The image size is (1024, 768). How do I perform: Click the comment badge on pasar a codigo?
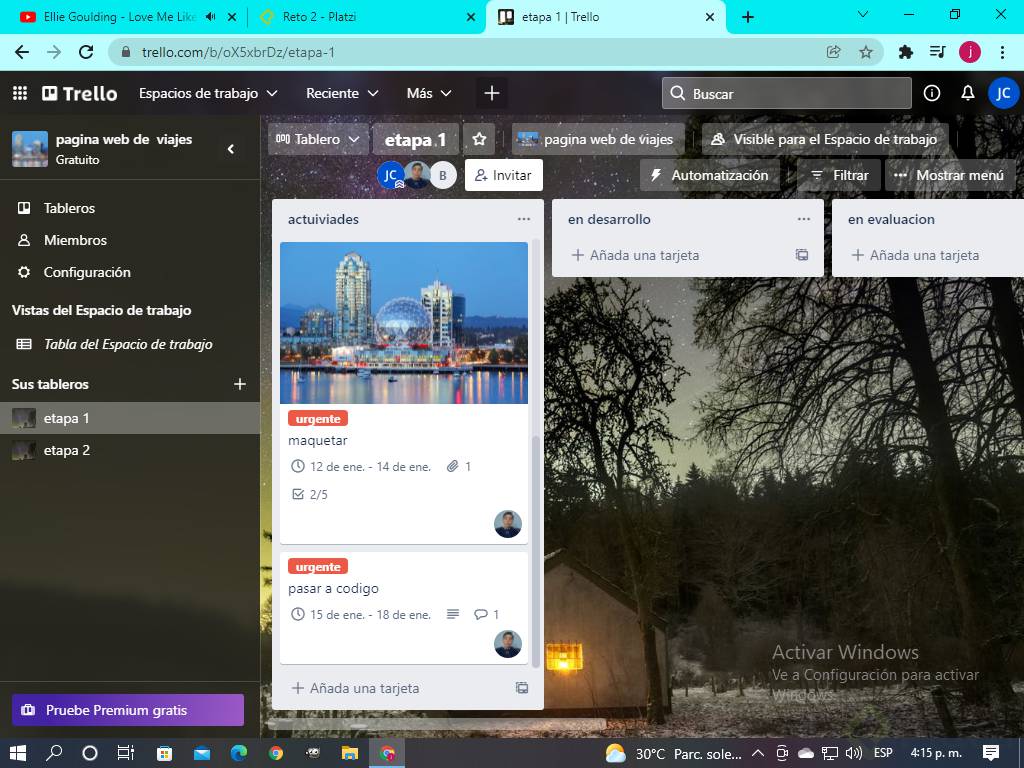(487, 614)
